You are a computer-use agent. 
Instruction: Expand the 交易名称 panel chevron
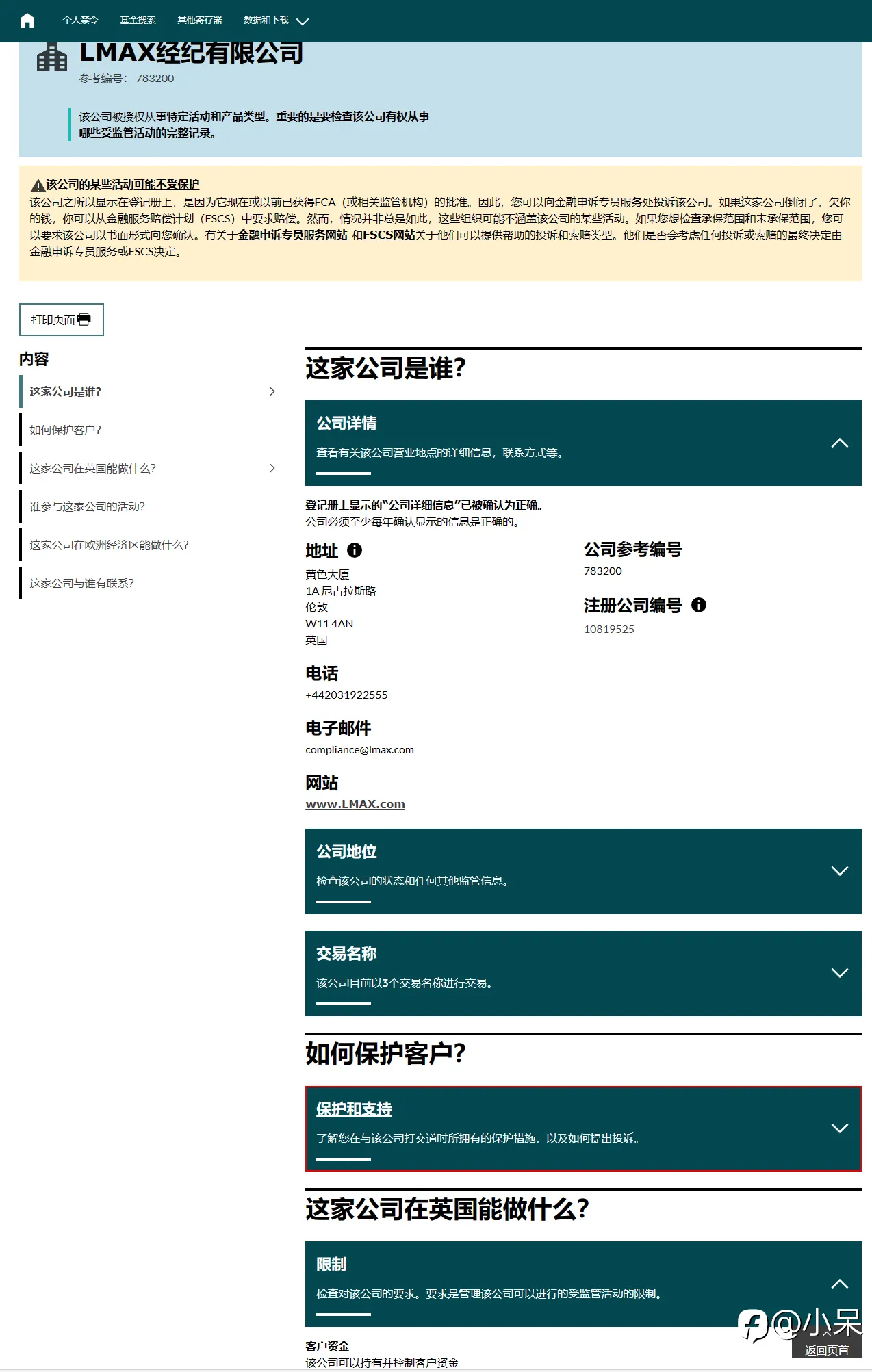840,973
